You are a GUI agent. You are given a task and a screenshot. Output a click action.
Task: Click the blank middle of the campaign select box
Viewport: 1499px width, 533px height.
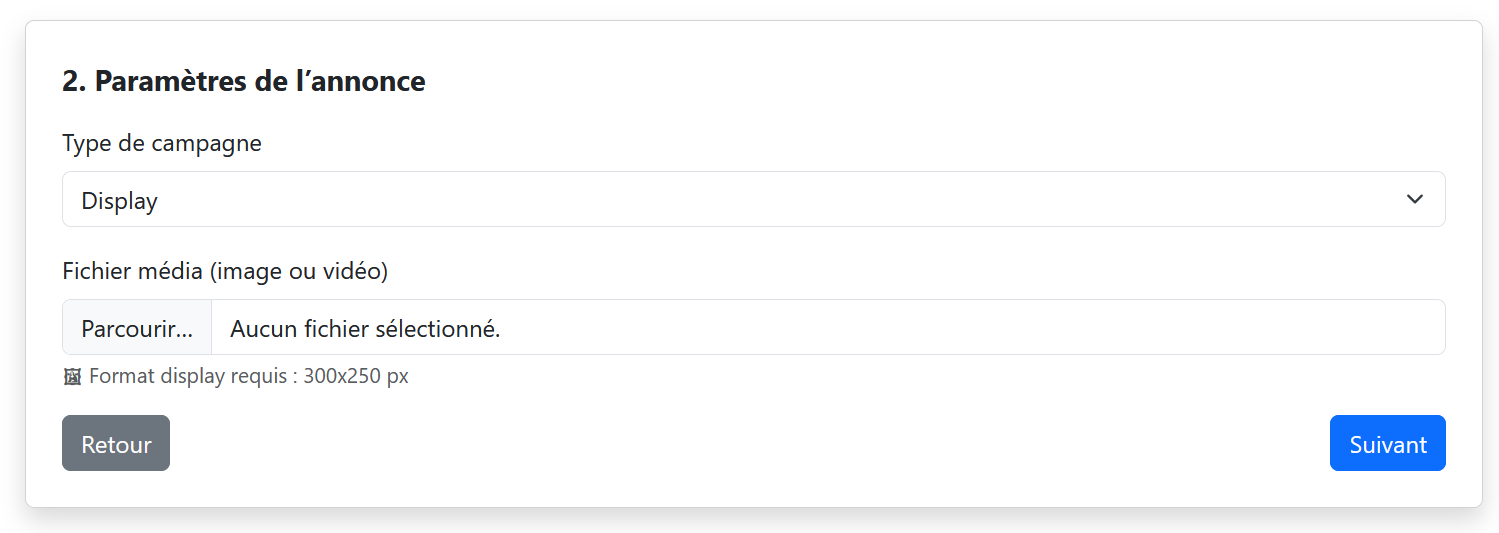click(750, 199)
